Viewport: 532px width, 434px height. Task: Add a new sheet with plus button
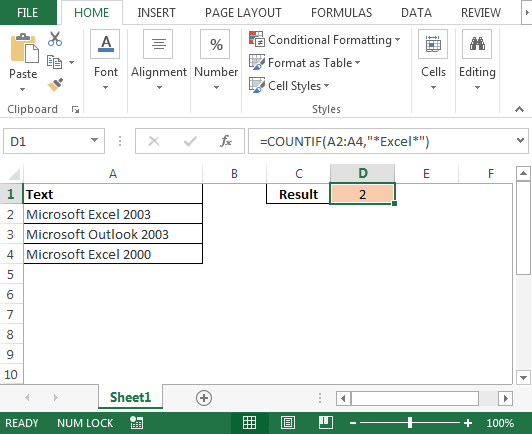click(204, 398)
